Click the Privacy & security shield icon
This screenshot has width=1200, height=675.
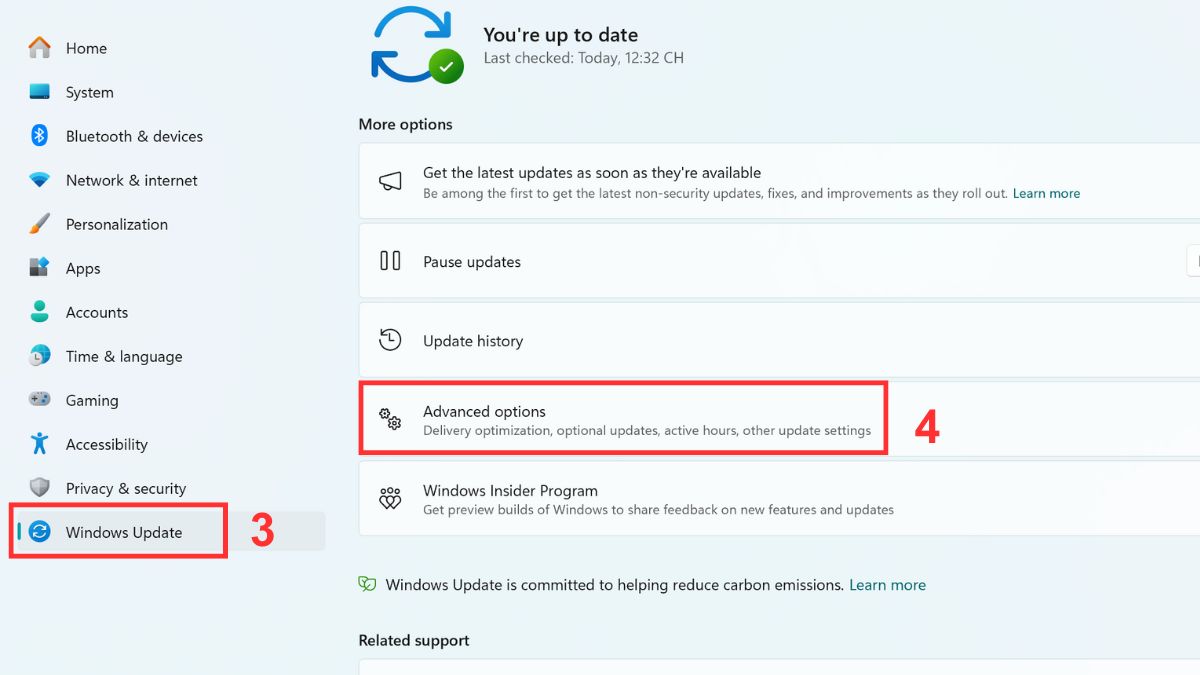(40, 488)
